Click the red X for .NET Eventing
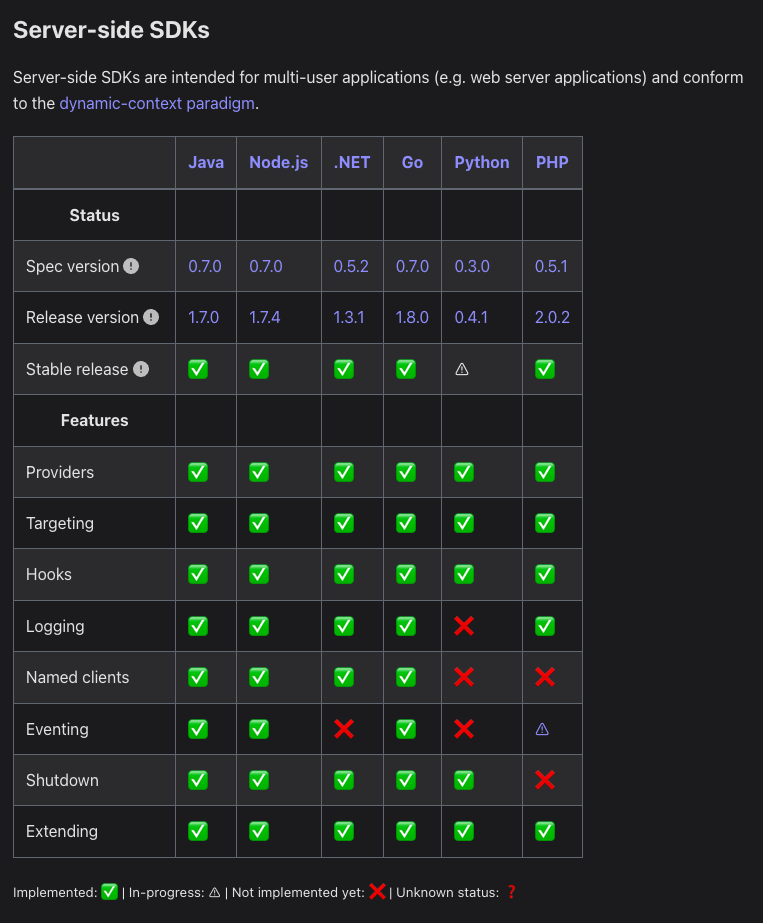Viewport: 763px width, 923px height. pos(344,728)
